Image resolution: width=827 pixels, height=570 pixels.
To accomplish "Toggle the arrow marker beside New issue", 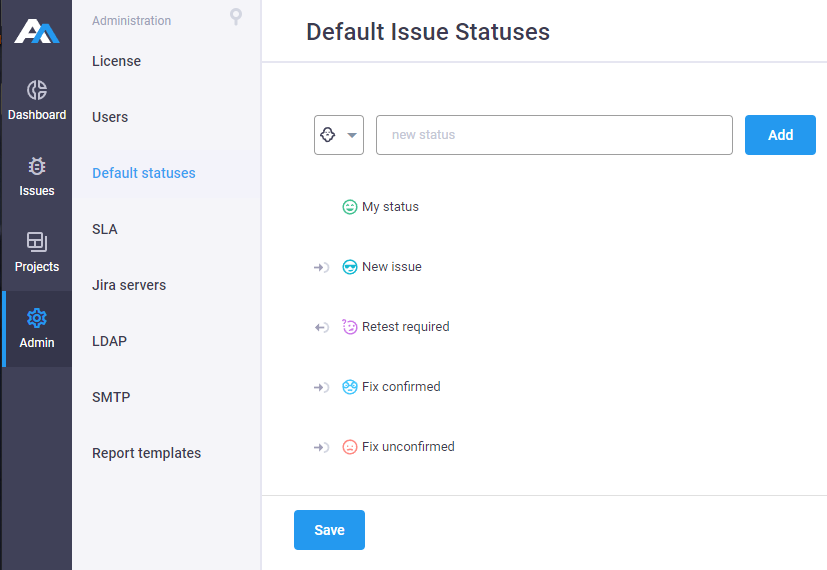I will pos(321,267).
